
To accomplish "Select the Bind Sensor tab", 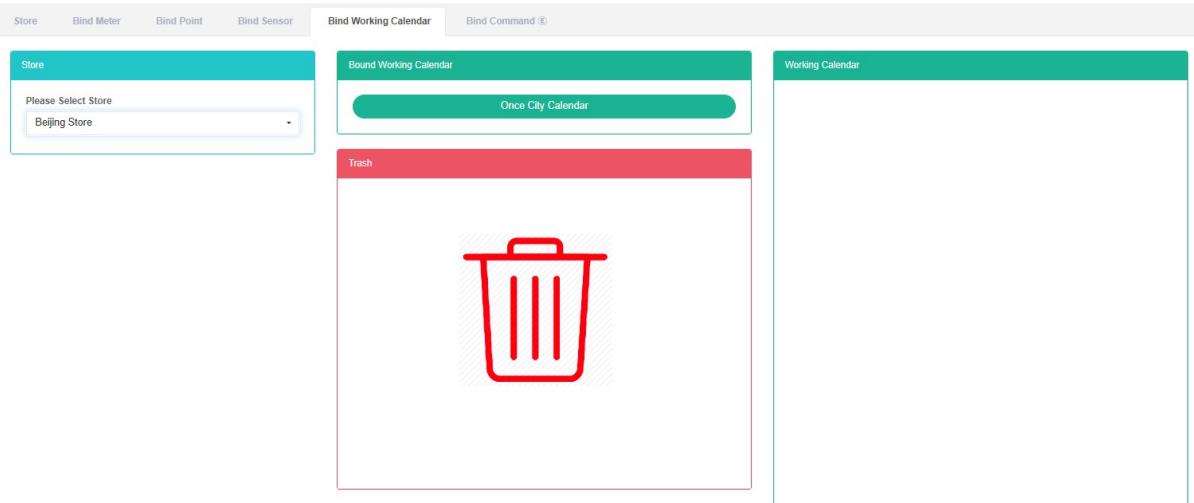I will pos(265,22).
